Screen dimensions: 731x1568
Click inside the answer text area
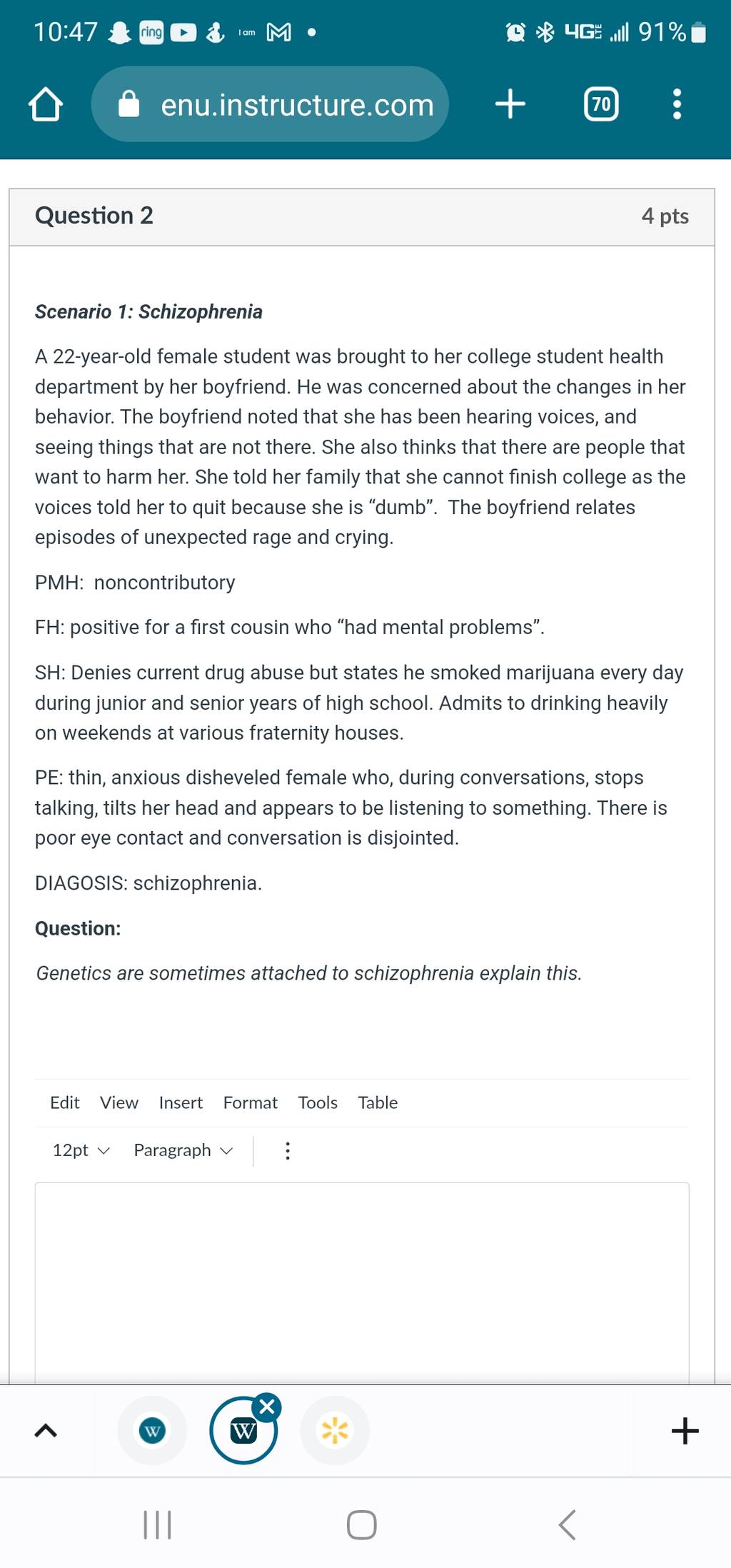click(x=362, y=1283)
